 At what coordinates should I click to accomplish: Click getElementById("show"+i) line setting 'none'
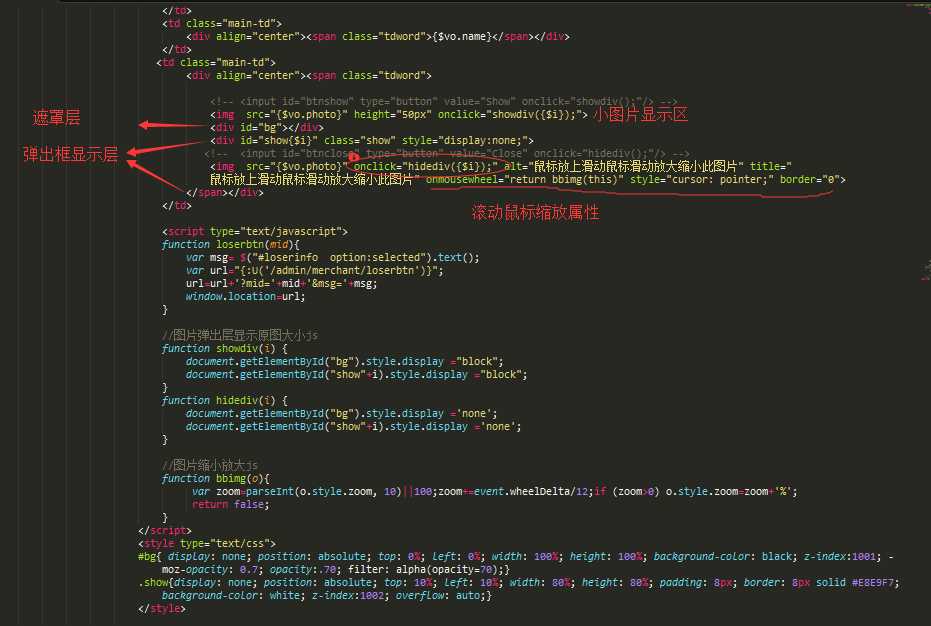tap(353, 426)
